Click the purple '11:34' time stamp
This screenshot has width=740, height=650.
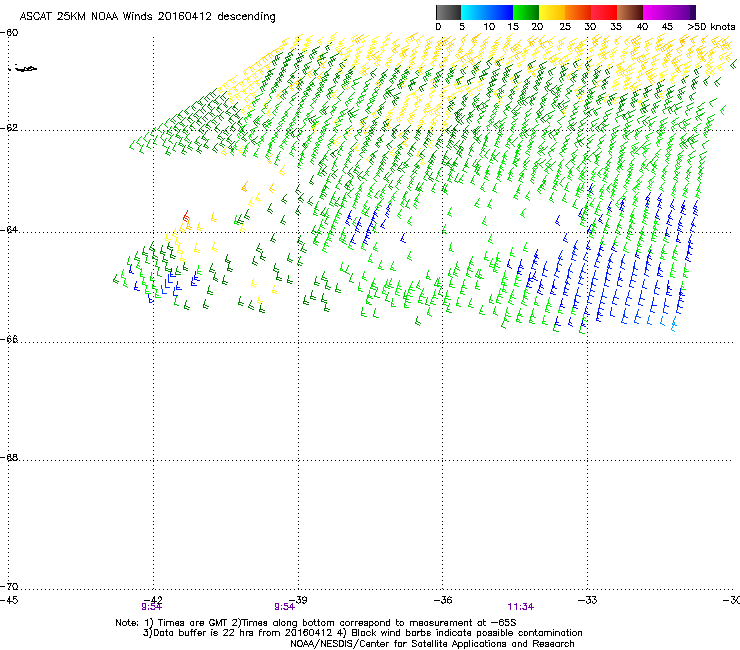[x=521, y=607]
